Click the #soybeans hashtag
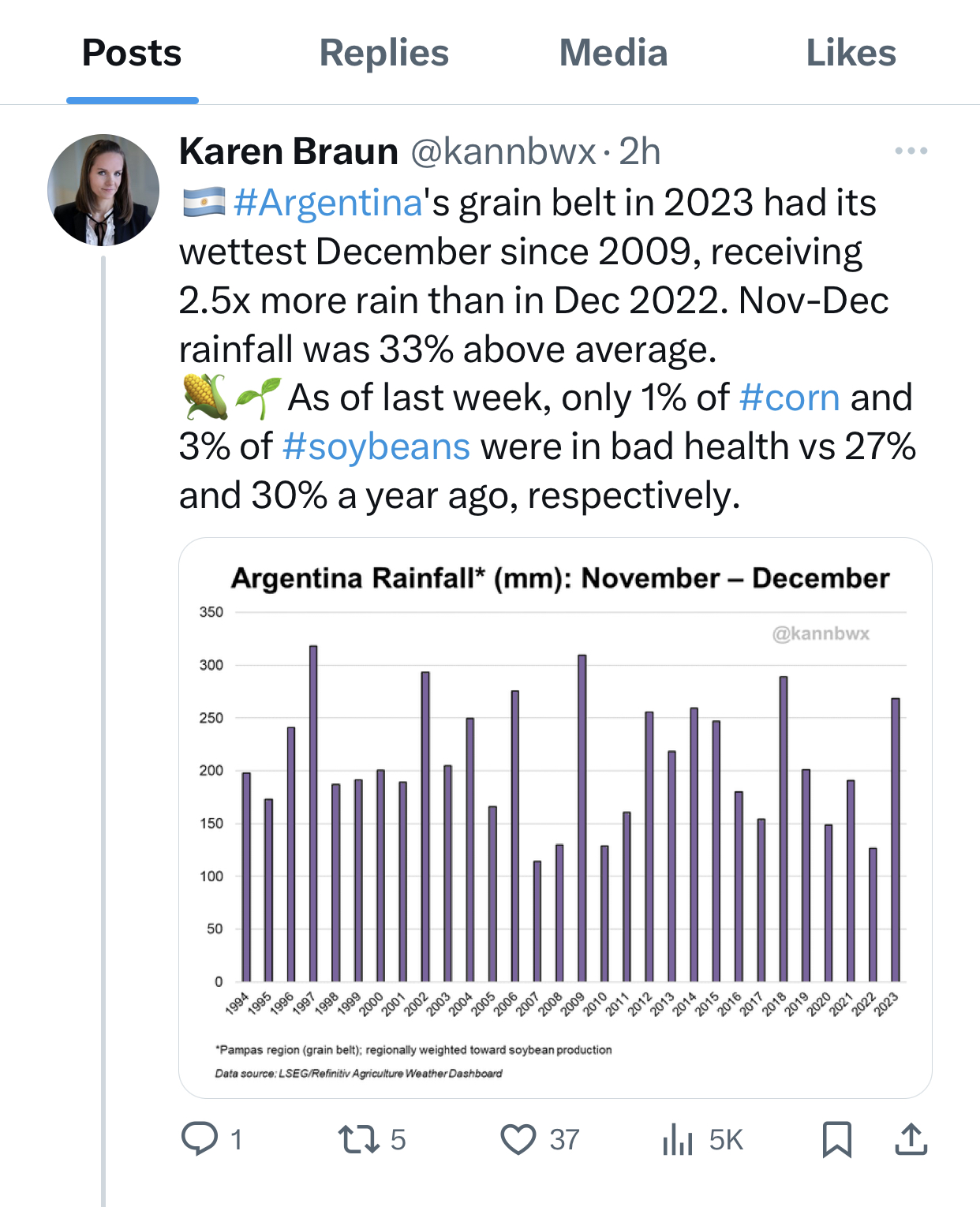The image size is (980, 1207). [x=376, y=447]
